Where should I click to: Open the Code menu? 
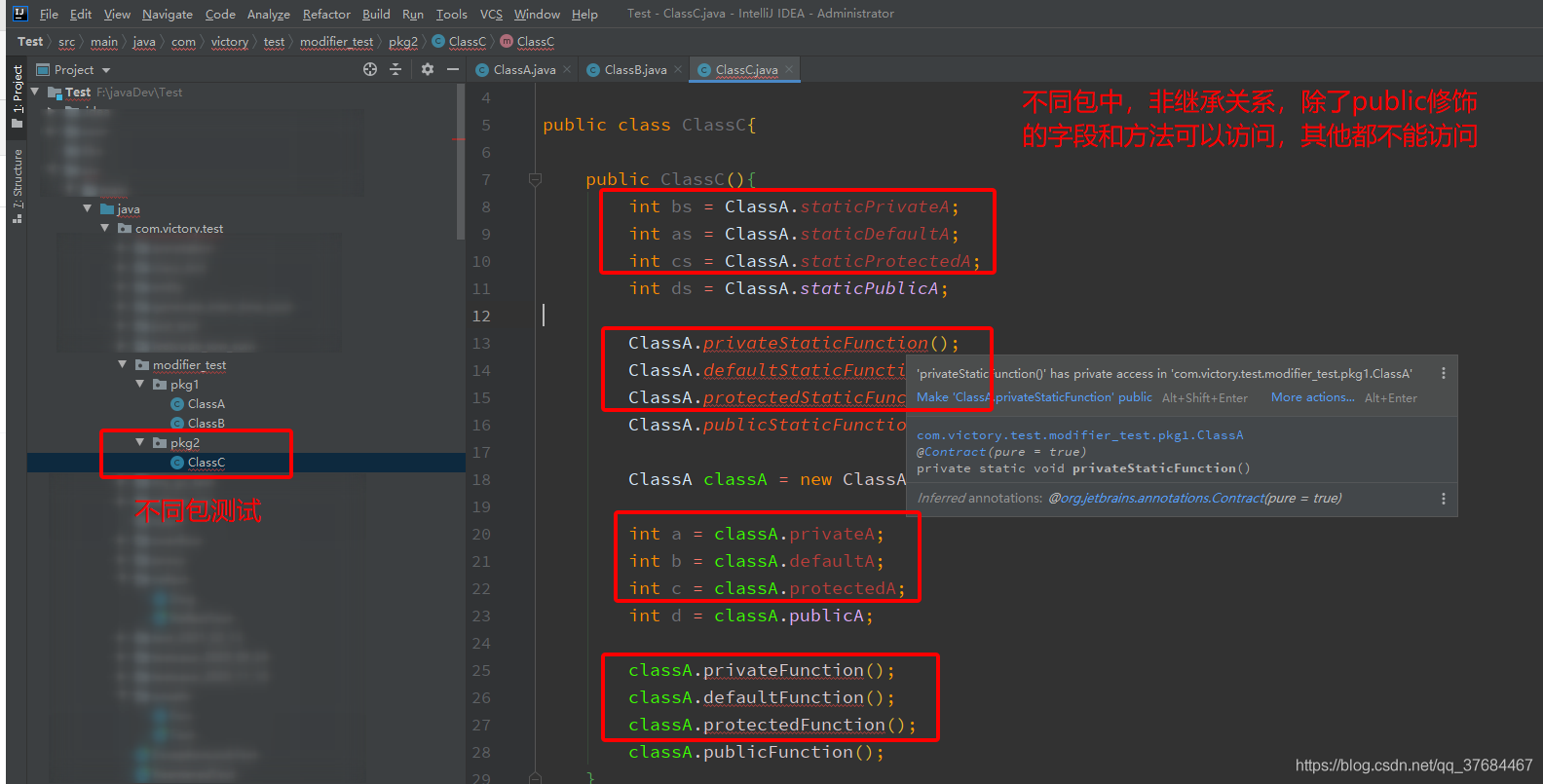(220, 14)
